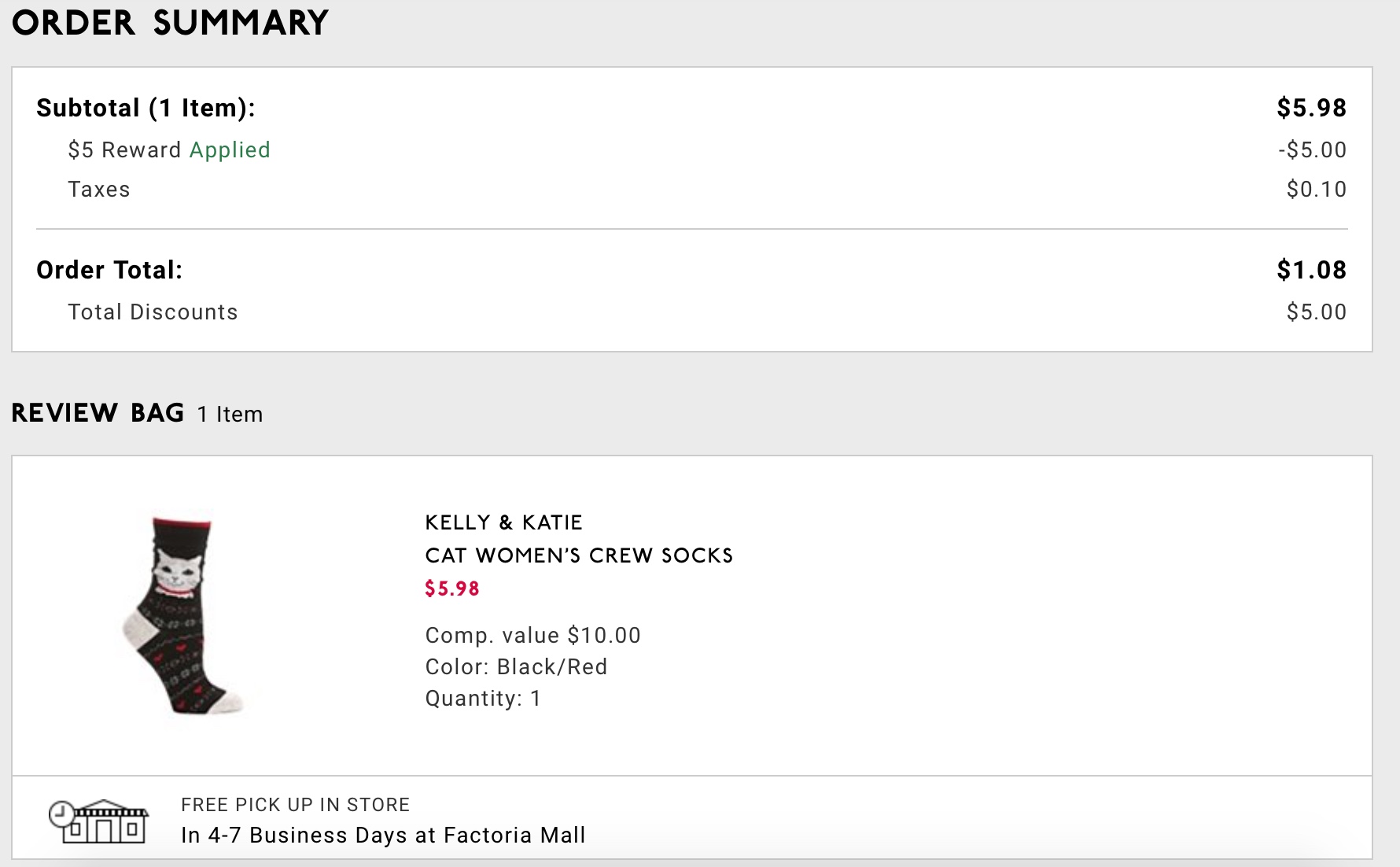The height and width of the screenshot is (867, 1400).
Task: Click the Subtotal (1 Item) label
Action: tap(146, 108)
